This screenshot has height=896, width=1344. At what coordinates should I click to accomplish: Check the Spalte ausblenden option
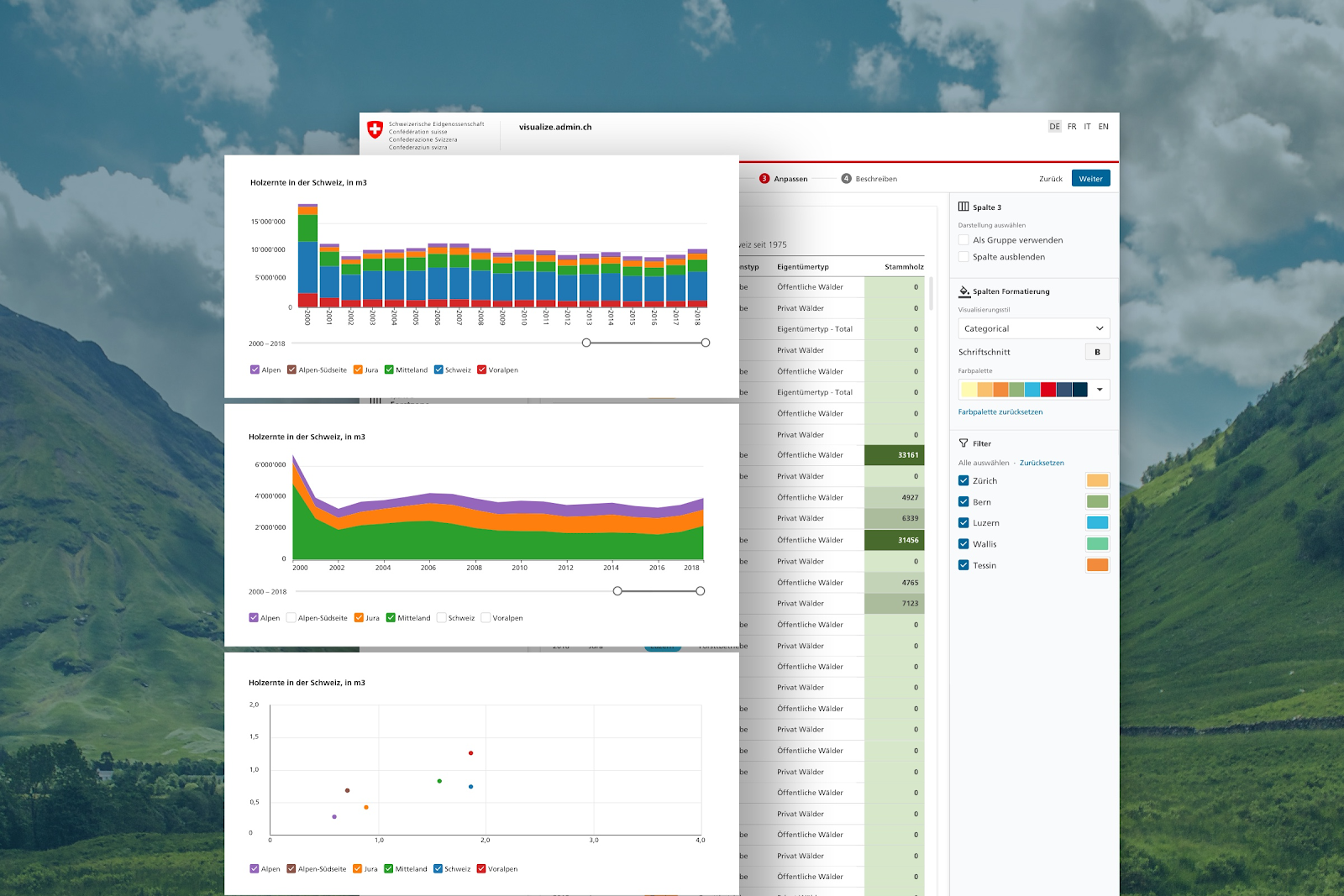[963, 257]
